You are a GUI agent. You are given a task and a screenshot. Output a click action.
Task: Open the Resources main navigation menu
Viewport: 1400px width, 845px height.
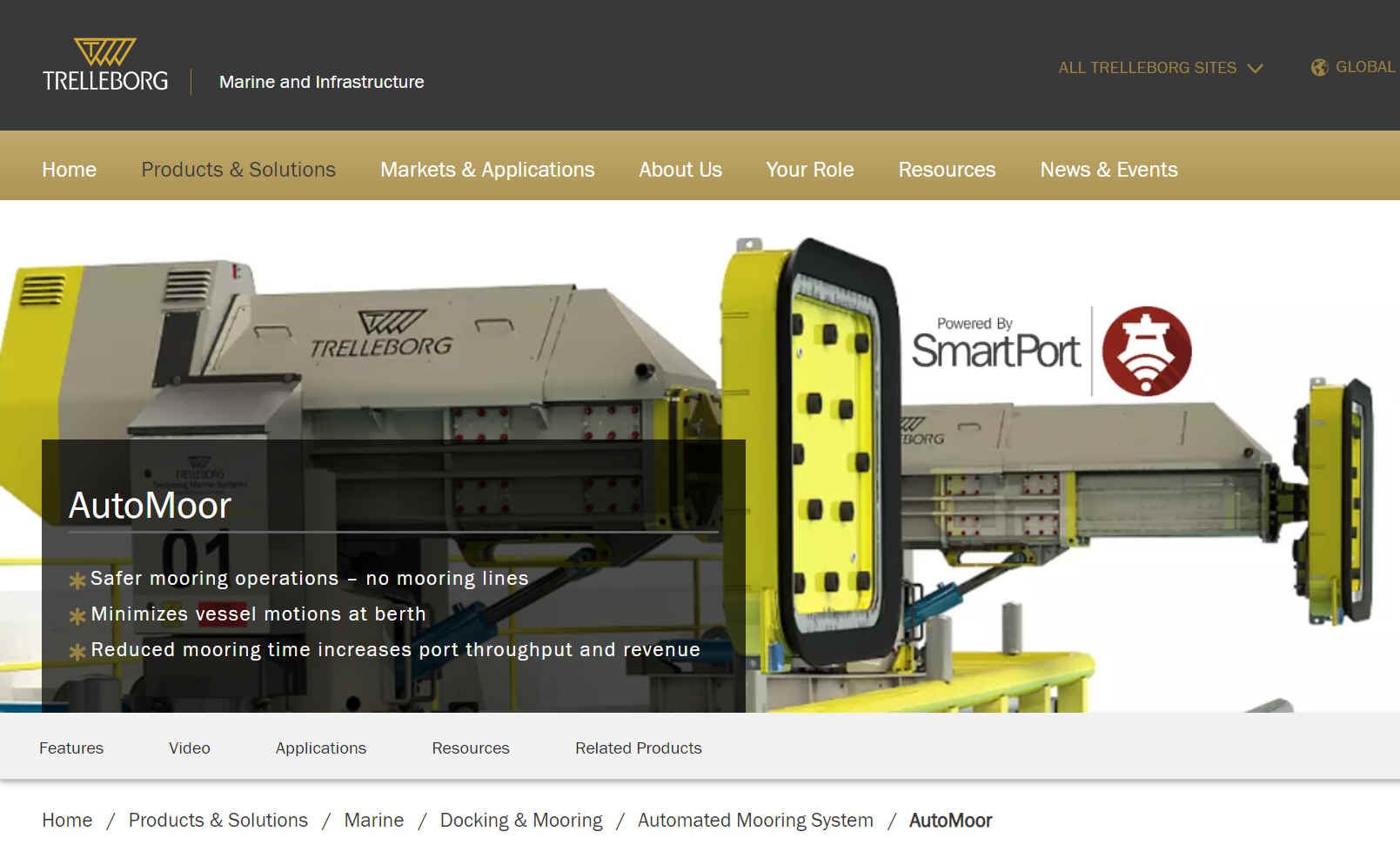(x=947, y=170)
